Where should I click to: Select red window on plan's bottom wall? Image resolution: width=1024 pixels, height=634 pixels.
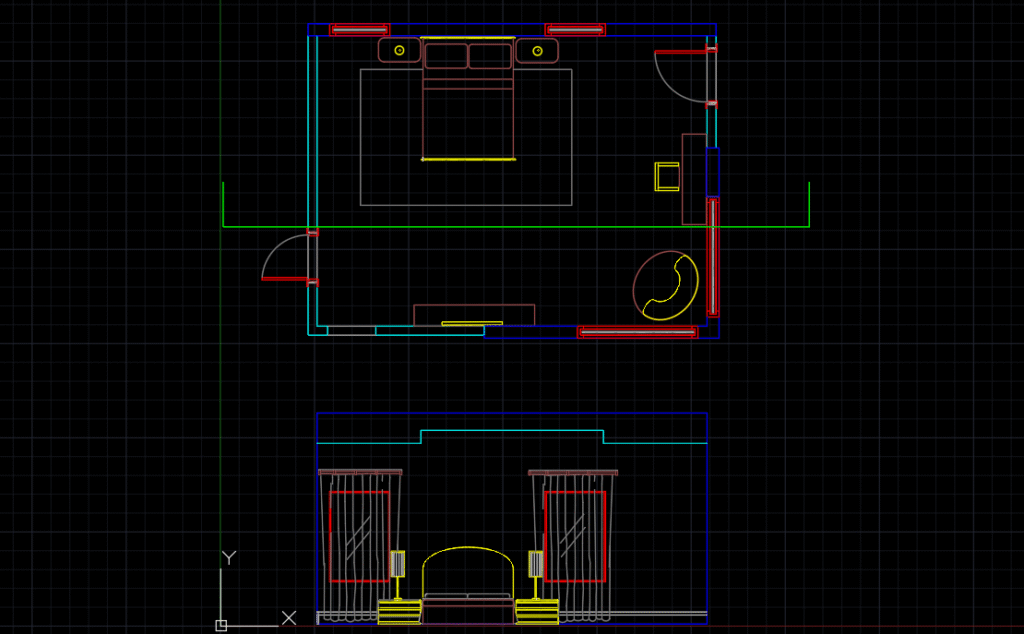(x=637, y=332)
